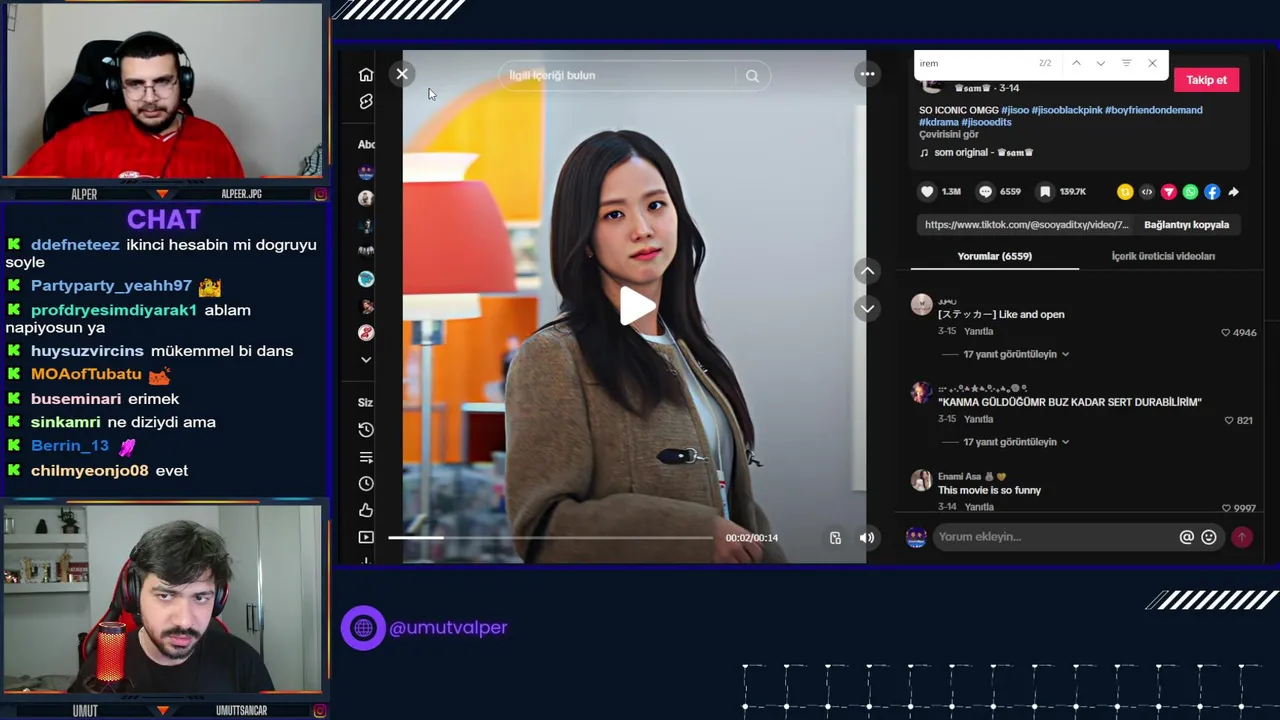Jump to next find-in-page match
1280x720 pixels.
(x=1101, y=63)
